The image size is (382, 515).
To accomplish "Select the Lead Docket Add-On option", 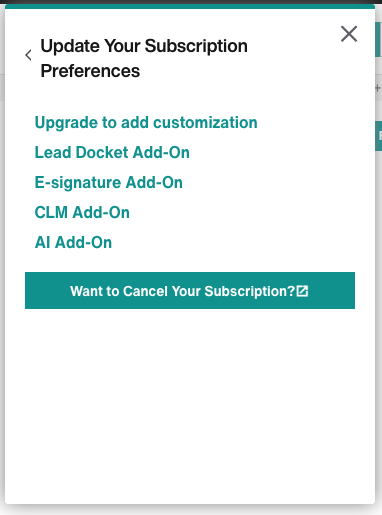I will (112, 152).
